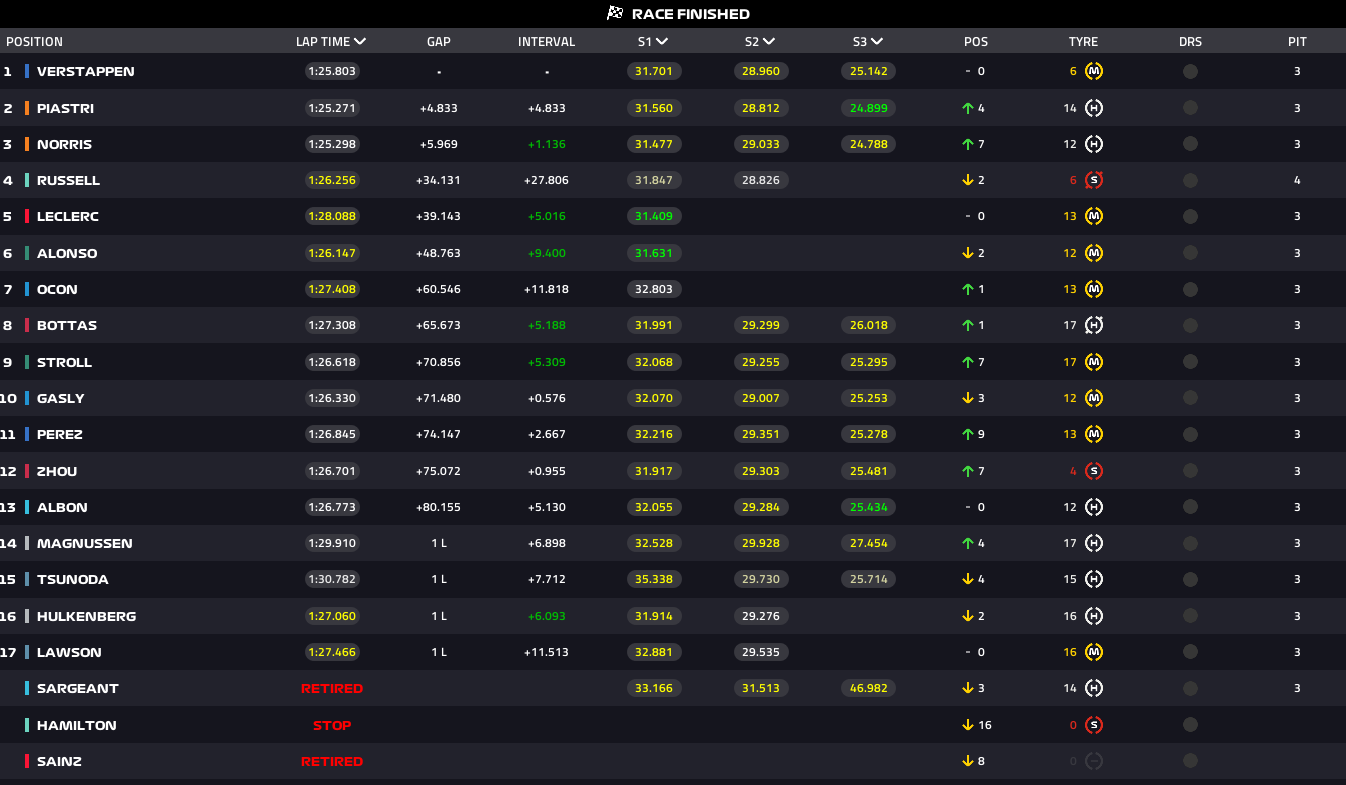
Task: Click Hamilton's position loss arrow
Action: [x=968, y=725]
